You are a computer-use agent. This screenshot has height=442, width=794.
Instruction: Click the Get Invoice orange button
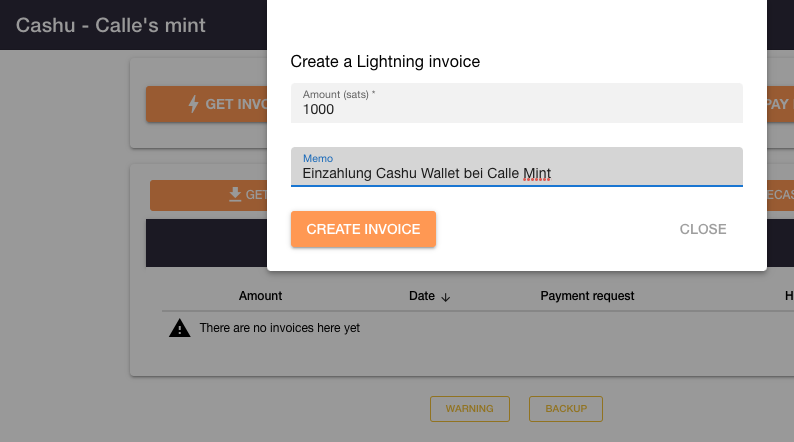coord(207,104)
